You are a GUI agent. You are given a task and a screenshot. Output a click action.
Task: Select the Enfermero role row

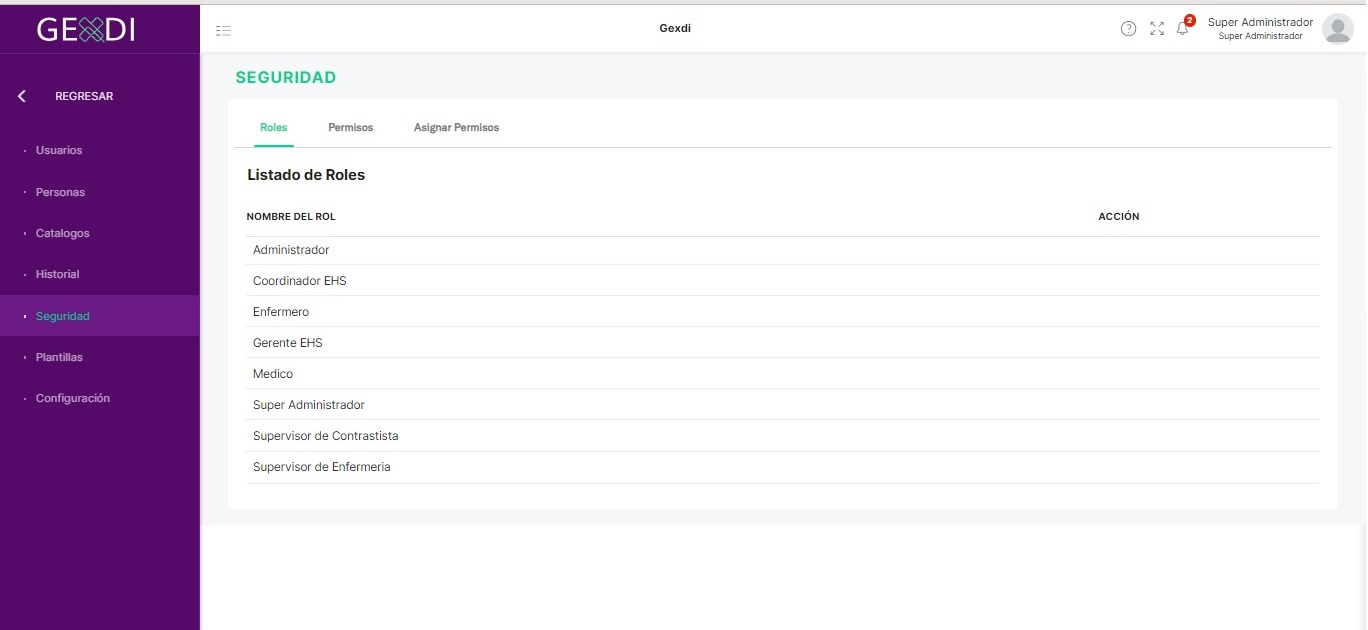[782, 312]
